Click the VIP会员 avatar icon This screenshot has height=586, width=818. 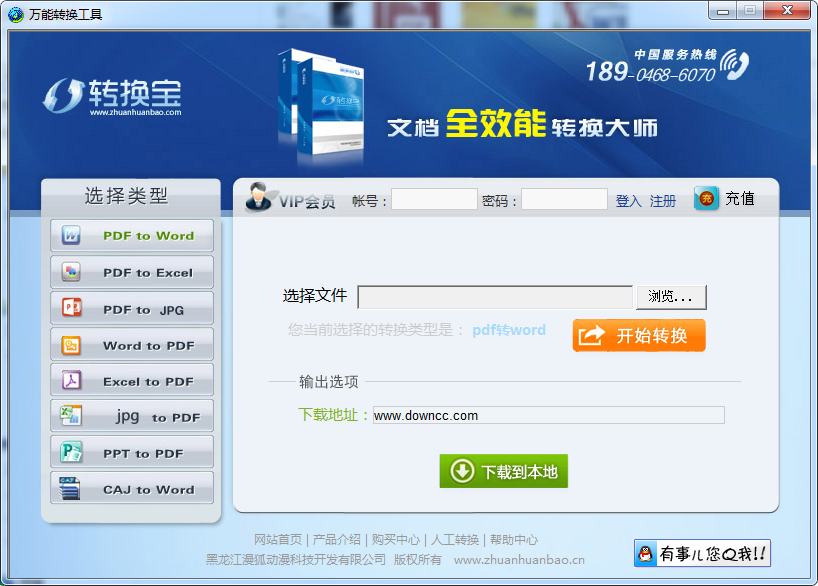256,197
